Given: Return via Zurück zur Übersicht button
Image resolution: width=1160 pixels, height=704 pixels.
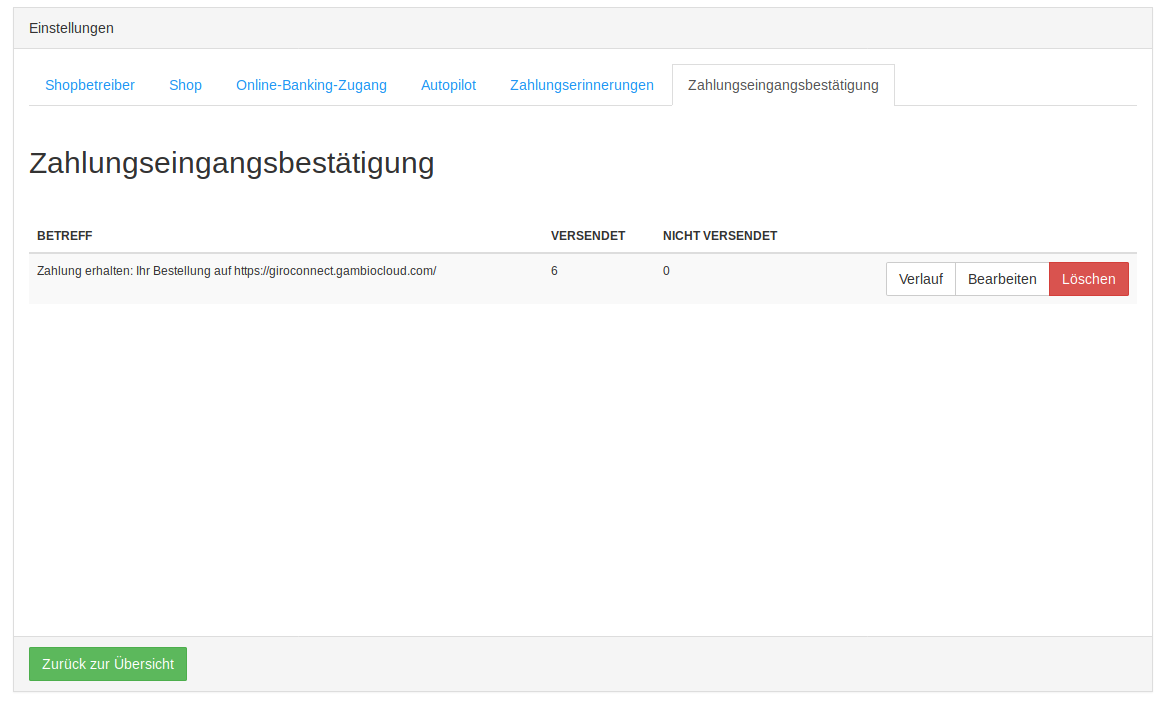Looking at the screenshot, I should [x=108, y=664].
